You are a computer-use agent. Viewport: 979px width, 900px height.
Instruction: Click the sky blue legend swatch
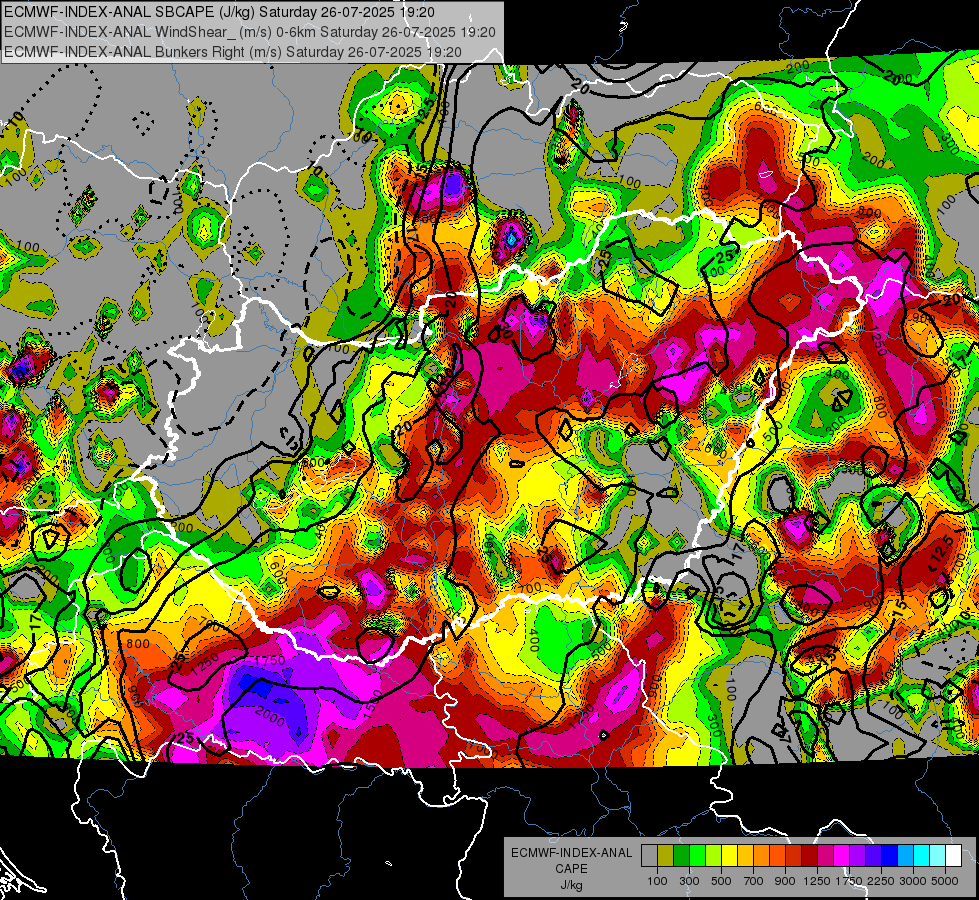(906, 856)
